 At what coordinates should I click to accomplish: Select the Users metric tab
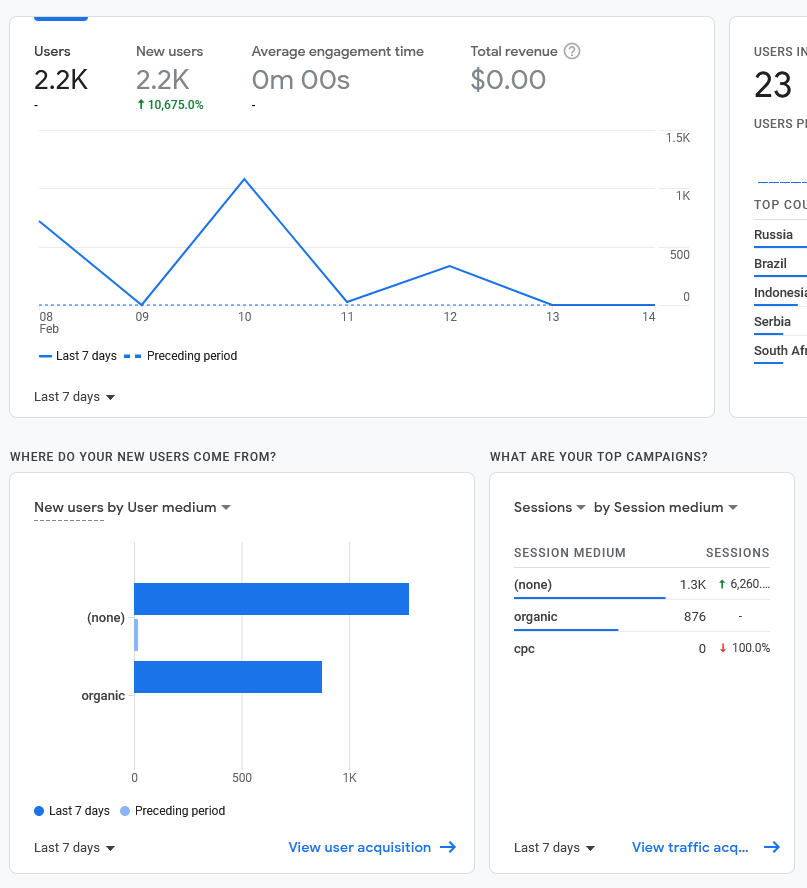click(x=60, y=70)
